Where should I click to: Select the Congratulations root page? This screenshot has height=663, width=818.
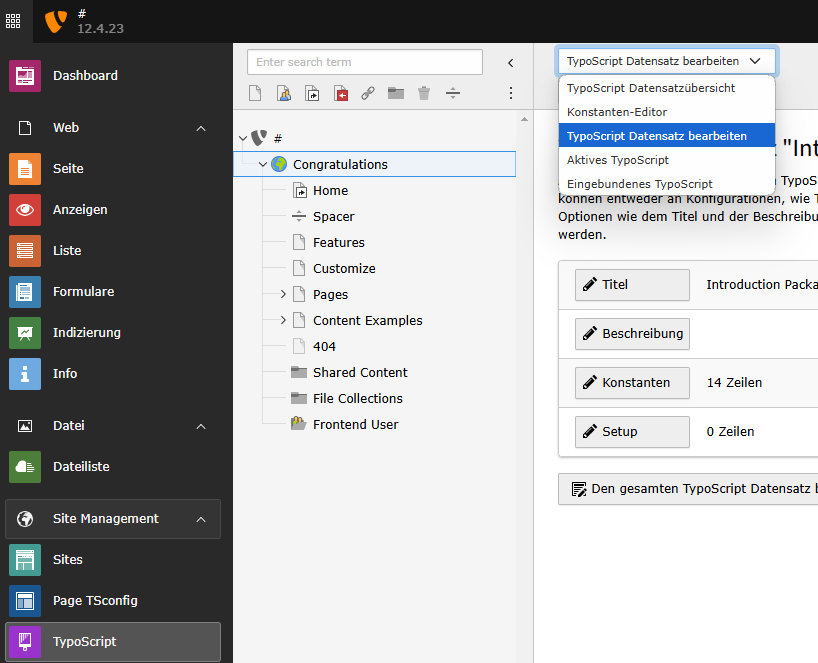pos(340,164)
